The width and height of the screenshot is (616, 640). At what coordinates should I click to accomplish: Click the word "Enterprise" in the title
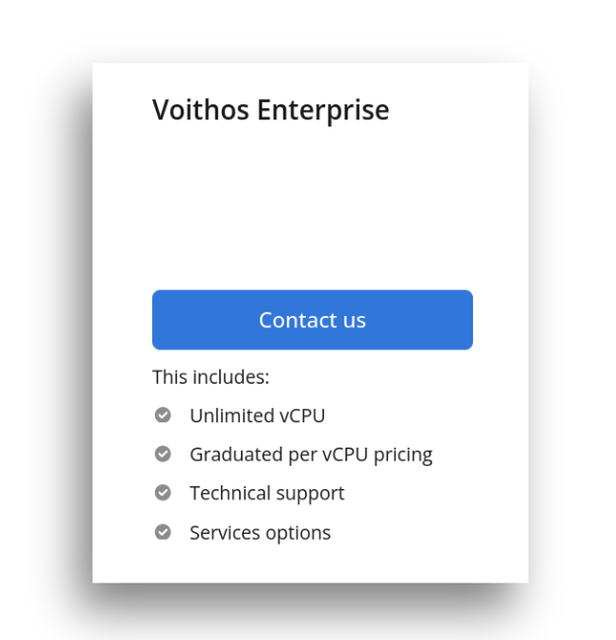323,110
